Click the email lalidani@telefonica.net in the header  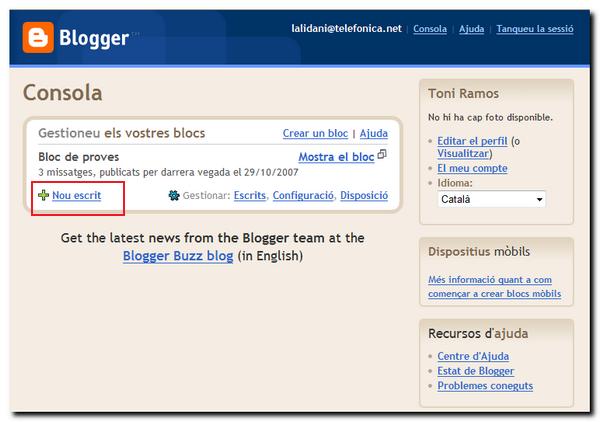point(346,29)
